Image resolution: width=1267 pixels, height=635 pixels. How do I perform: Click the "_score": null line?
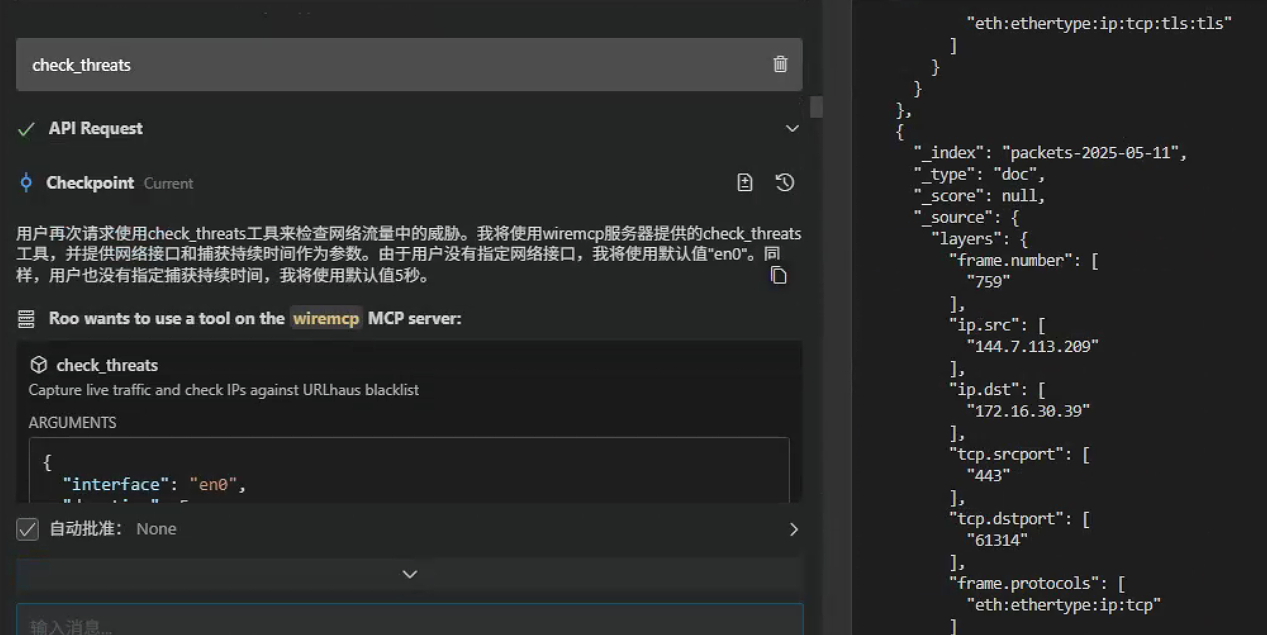pos(979,196)
